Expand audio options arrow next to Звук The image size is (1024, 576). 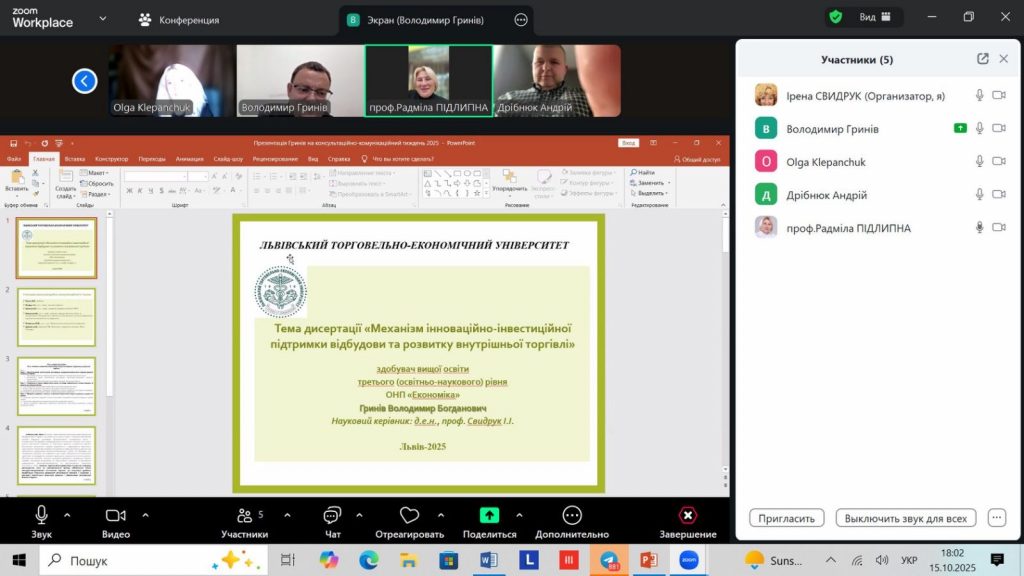[68, 515]
